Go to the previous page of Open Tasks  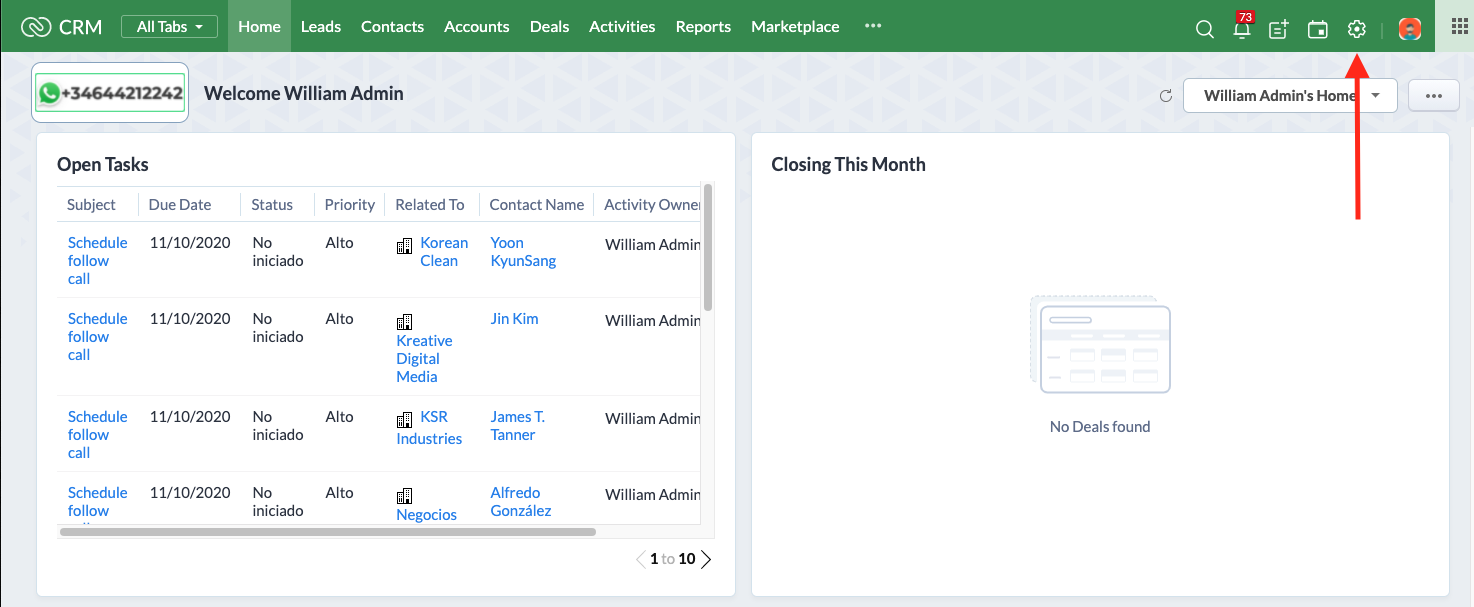(x=640, y=559)
